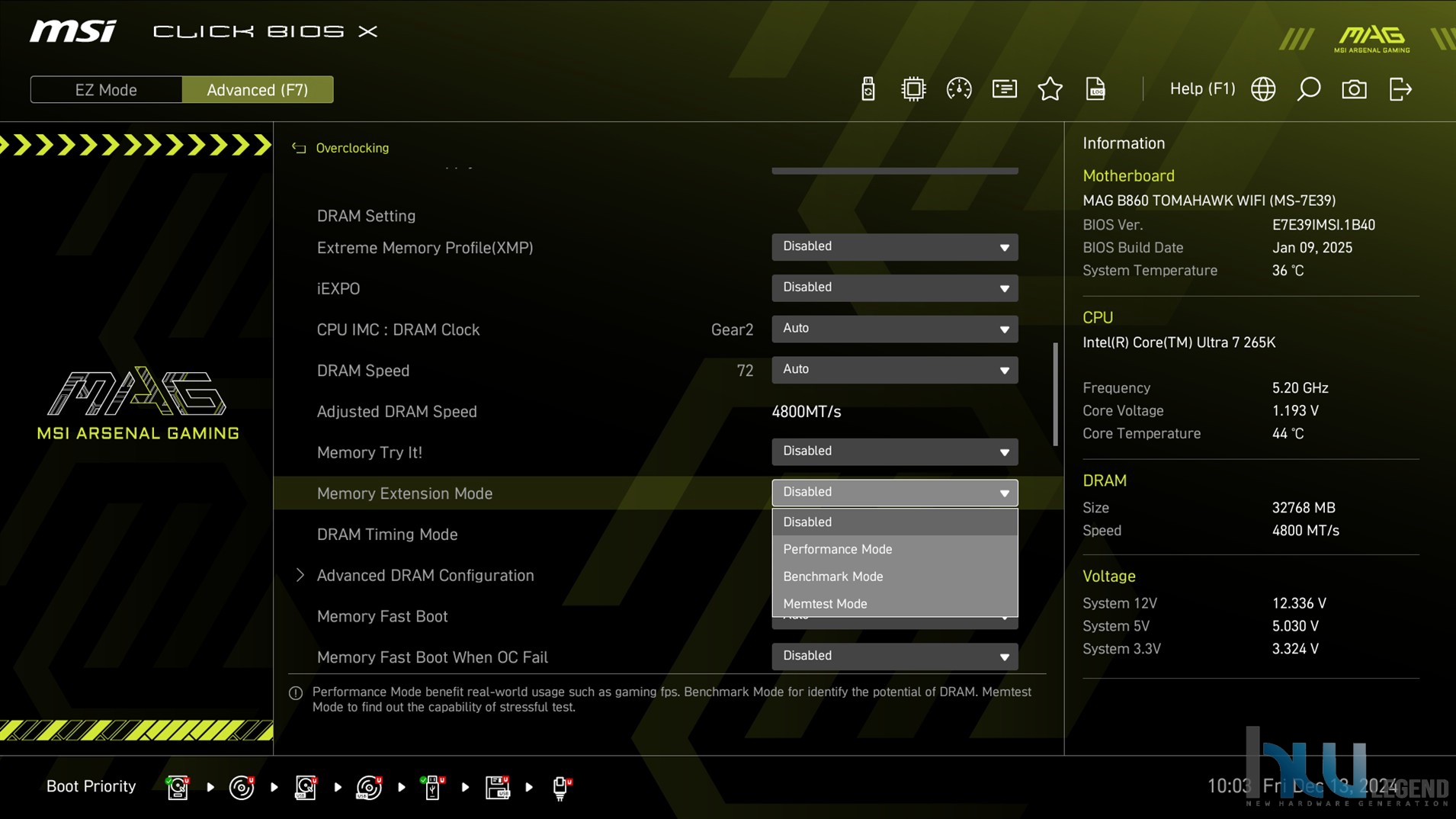Viewport: 1456px width, 819px height.
Task: Click the settings list vertical scrollbar
Action: tap(1055, 394)
